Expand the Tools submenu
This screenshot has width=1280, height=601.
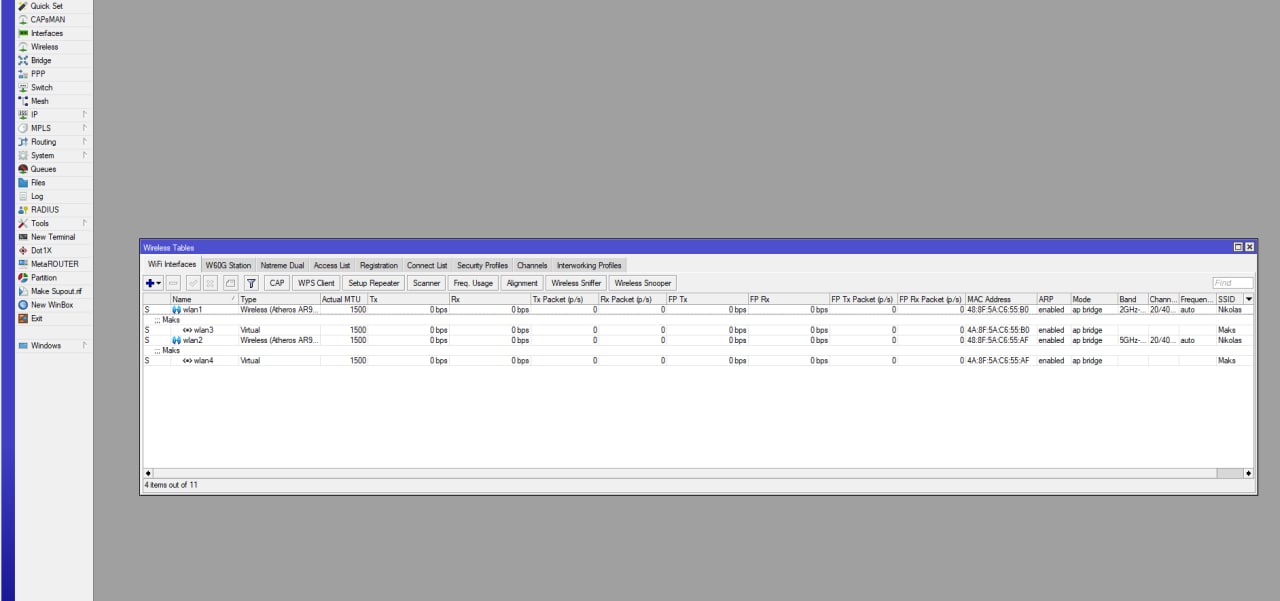click(54, 223)
